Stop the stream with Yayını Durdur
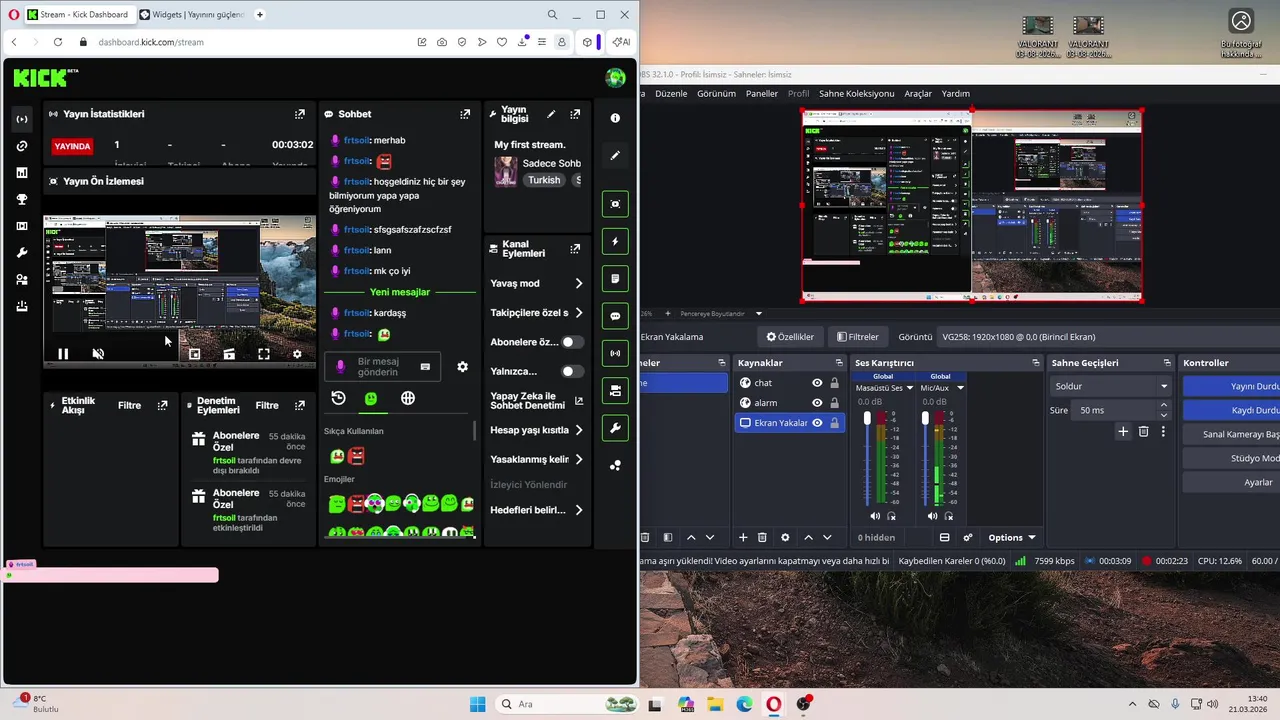The image size is (1280, 720). pos(1231,386)
